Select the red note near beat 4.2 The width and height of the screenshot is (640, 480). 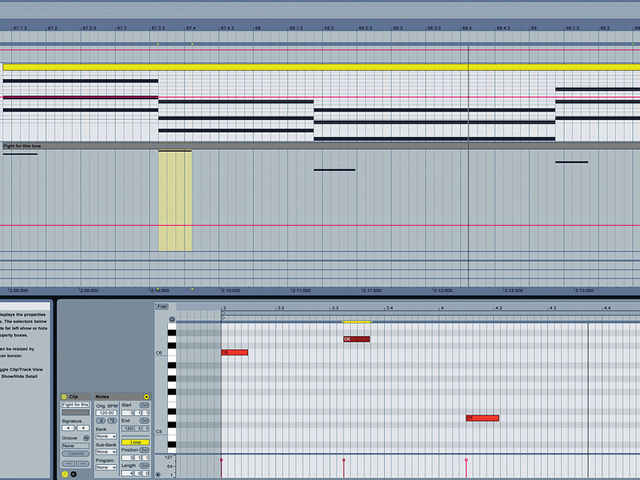click(x=482, y=418)
